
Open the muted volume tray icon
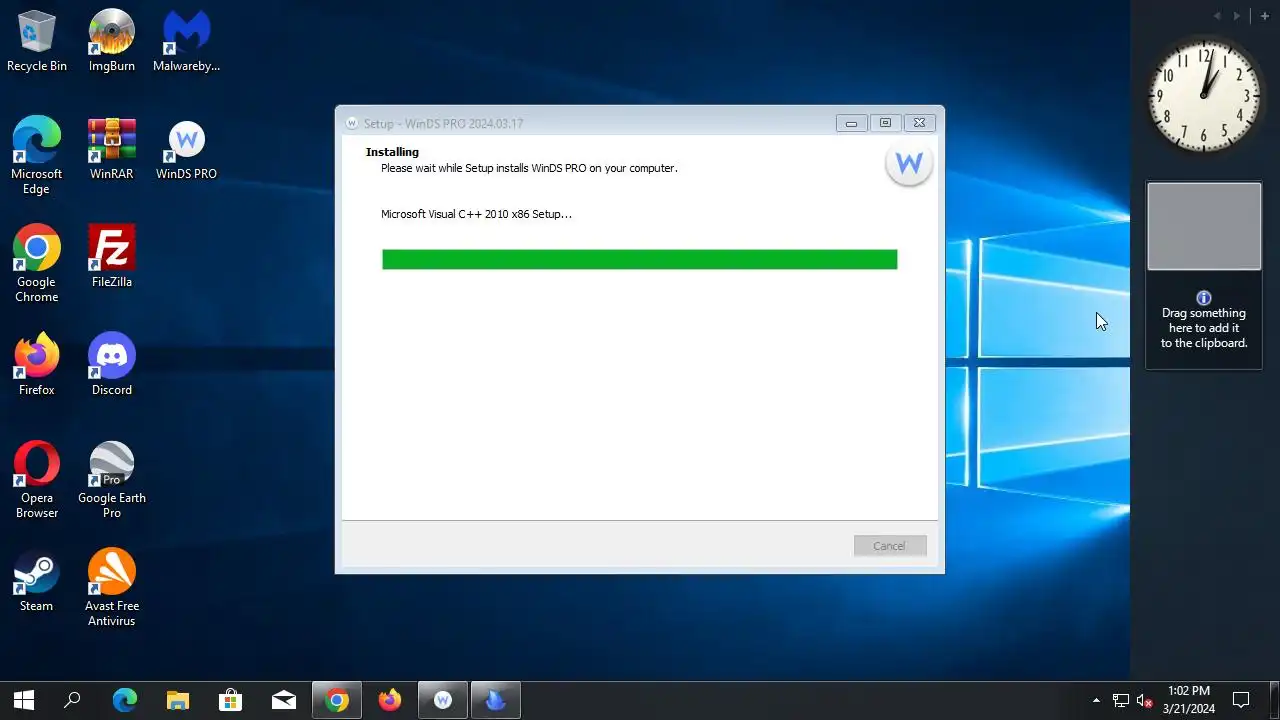click(x=1145, y=700)
